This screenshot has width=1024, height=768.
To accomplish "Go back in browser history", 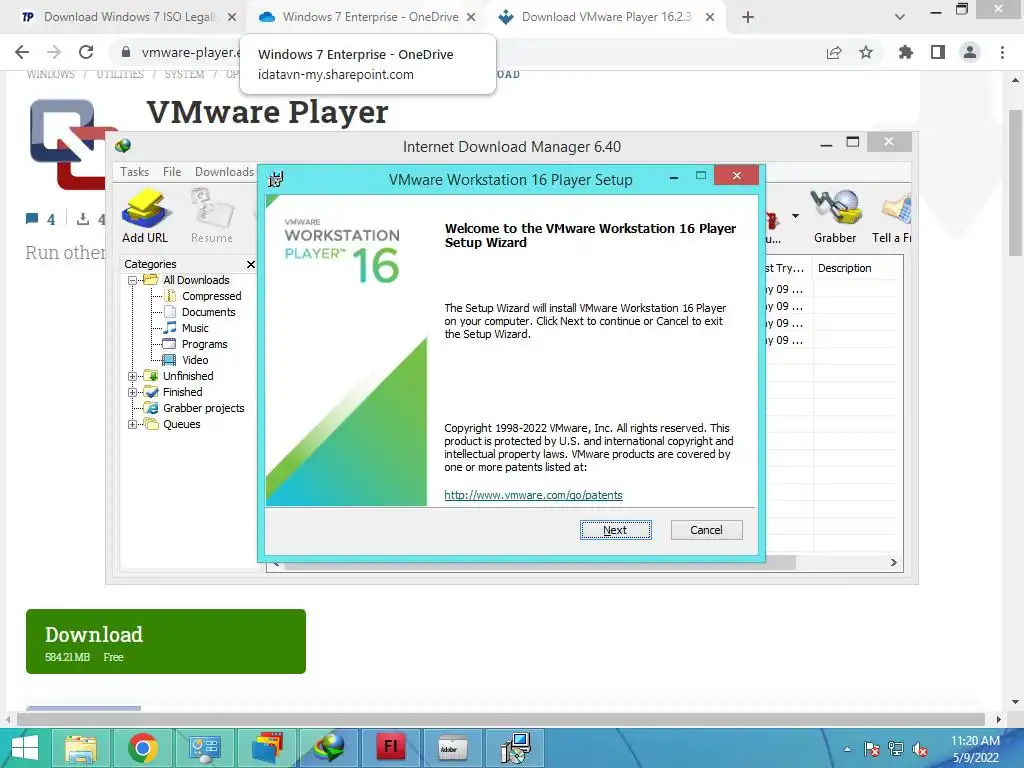I will click(x=22, y=52).
